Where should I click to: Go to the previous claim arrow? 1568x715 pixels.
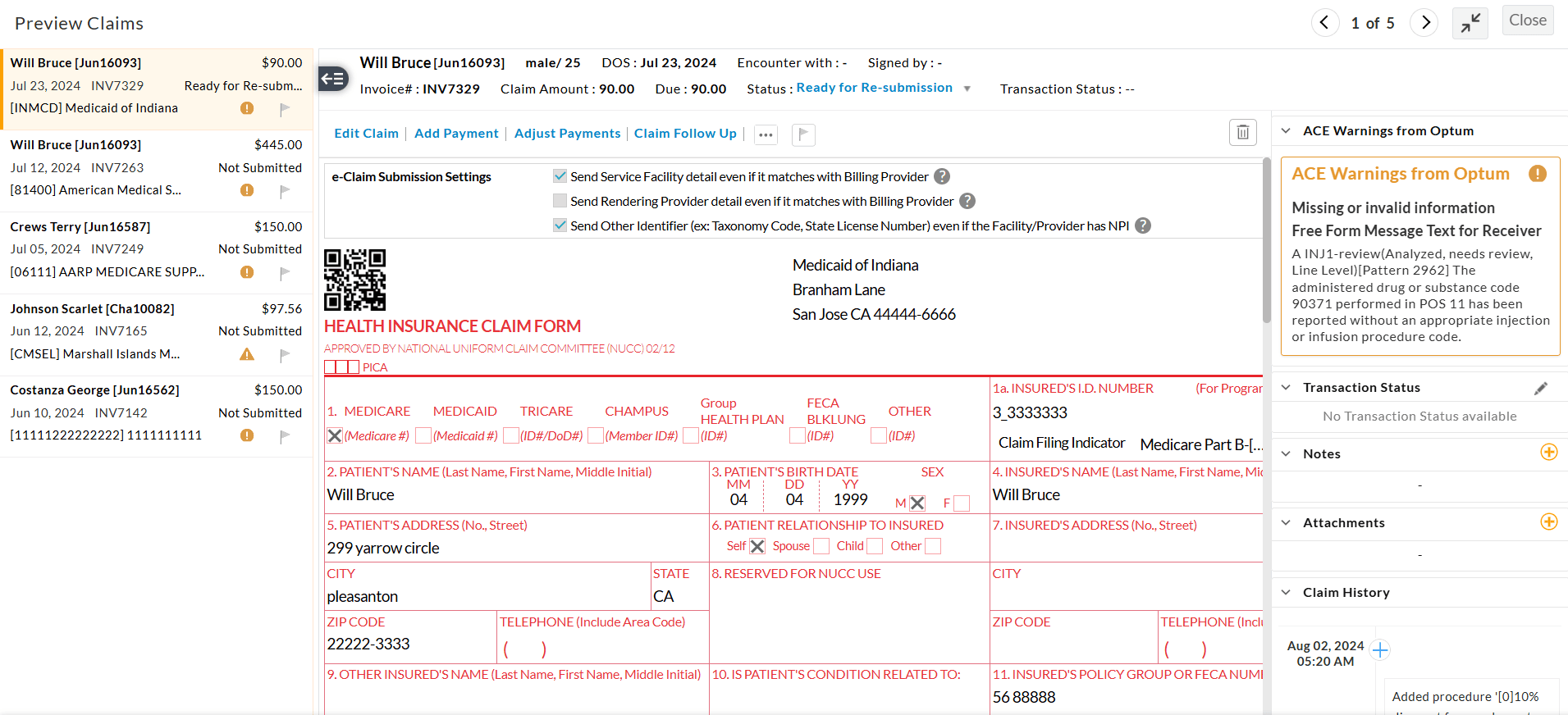[1324, 23]
